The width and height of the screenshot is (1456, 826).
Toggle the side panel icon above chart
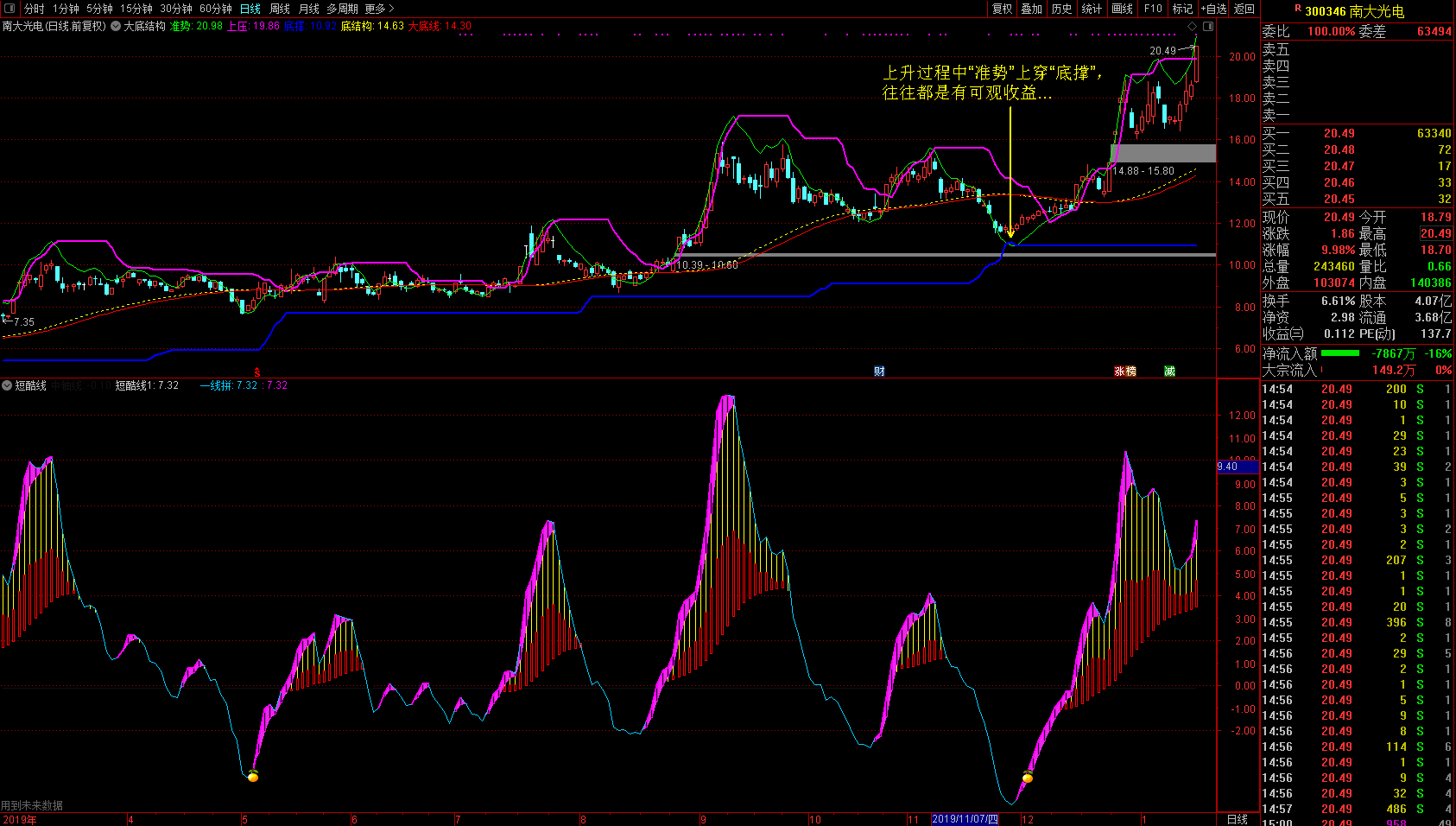(1208, 26)
